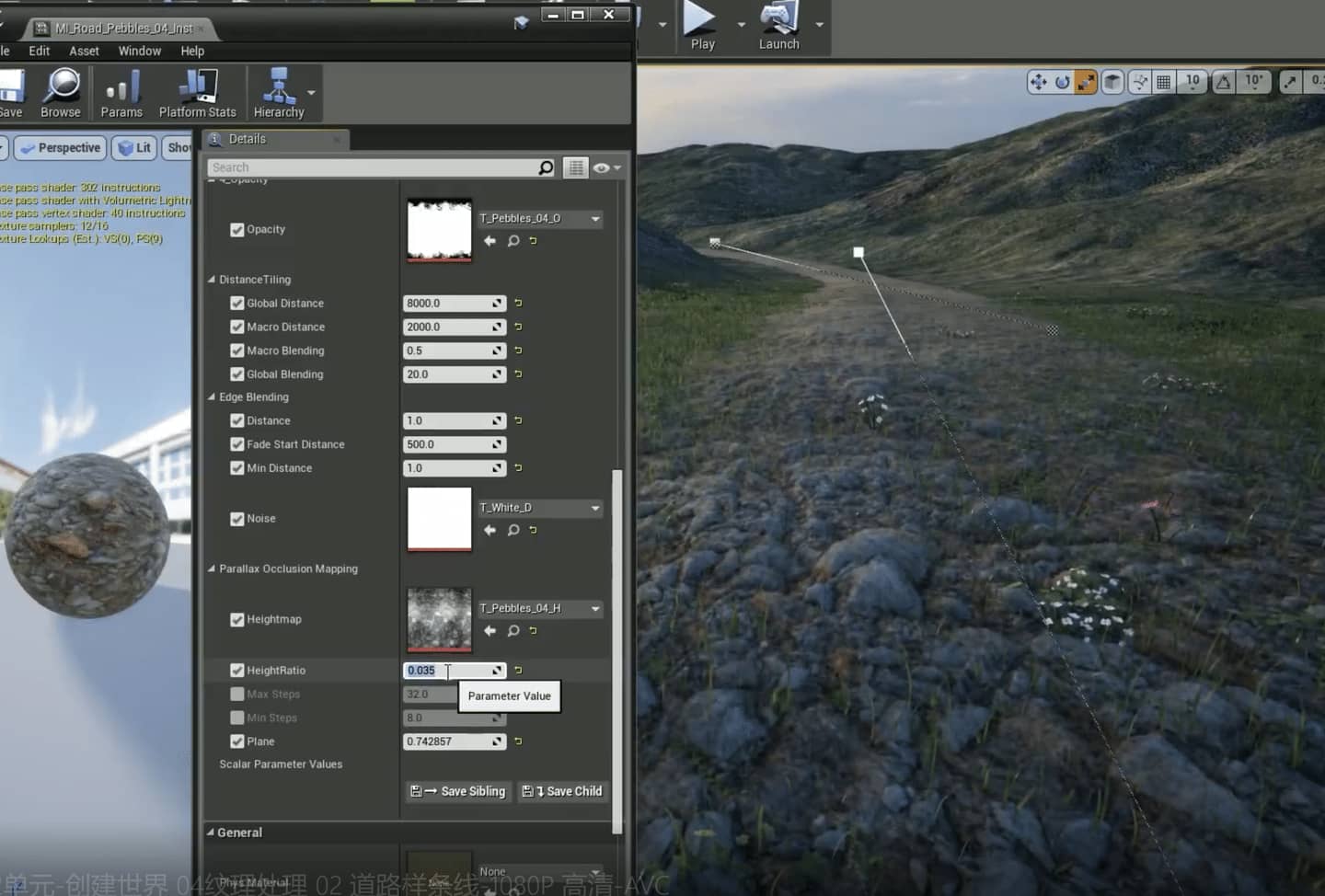Browse to Opacity texture in Content Browser

click(513, 241)
